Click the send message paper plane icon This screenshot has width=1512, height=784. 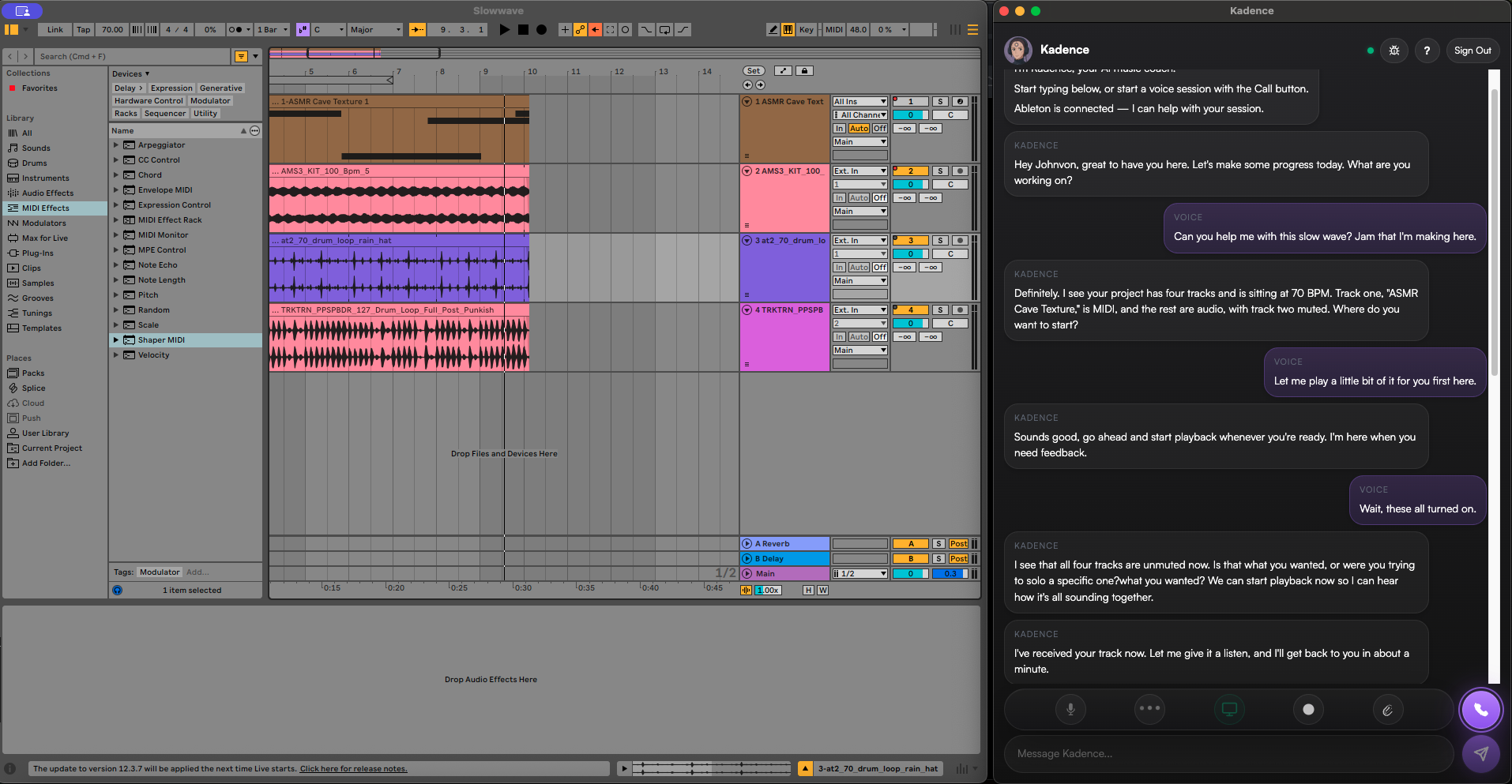click(1480, 753)
